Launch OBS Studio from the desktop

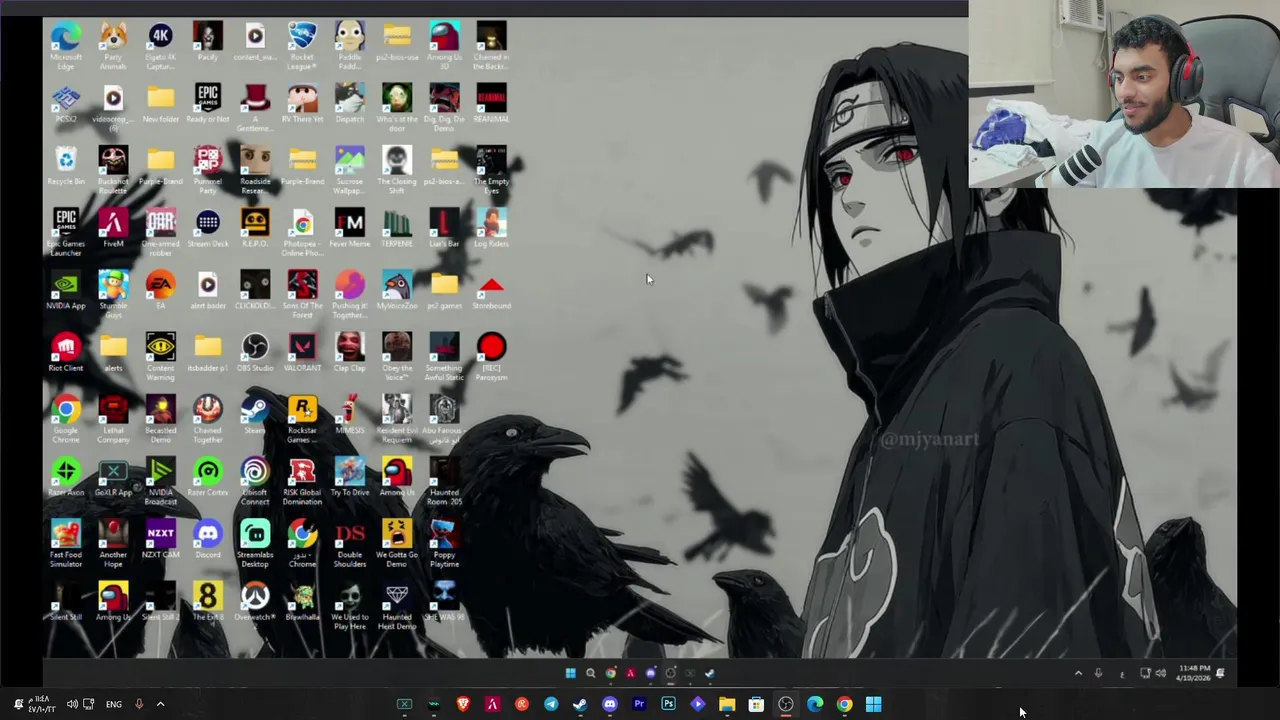pos(255,352)
